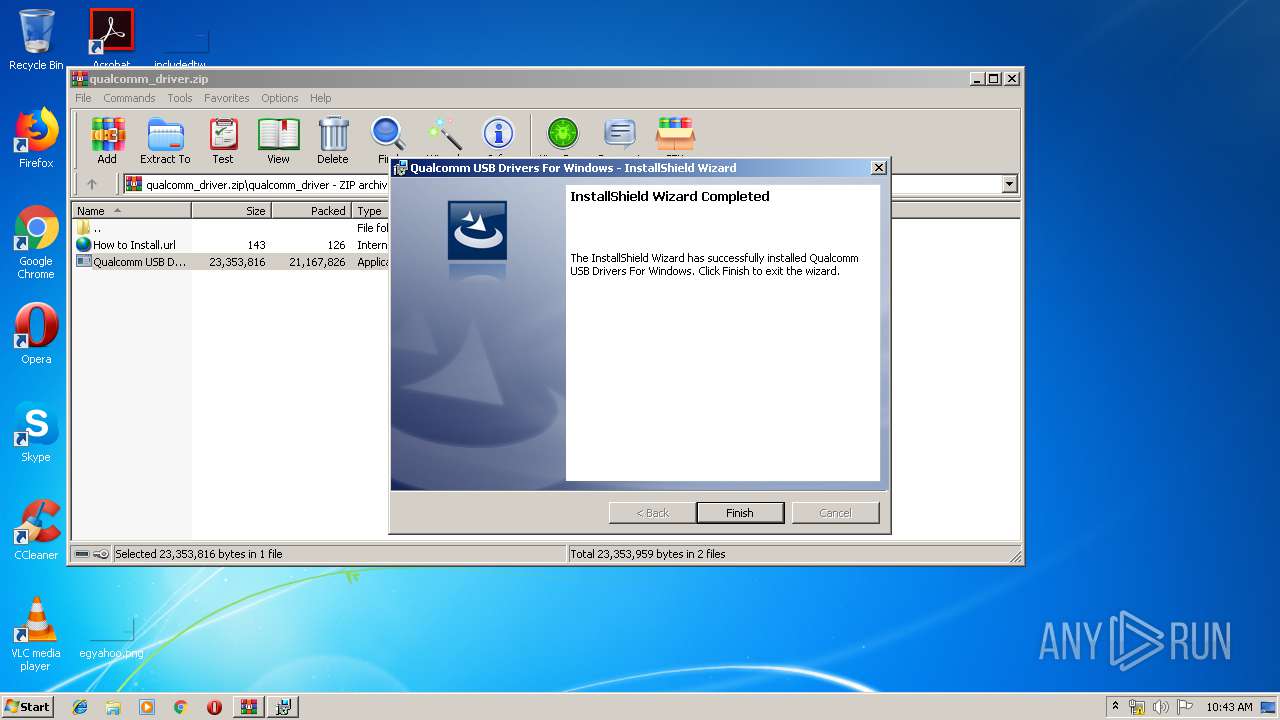
Task: Sort files by Packed column header
Action: point(311,211)
